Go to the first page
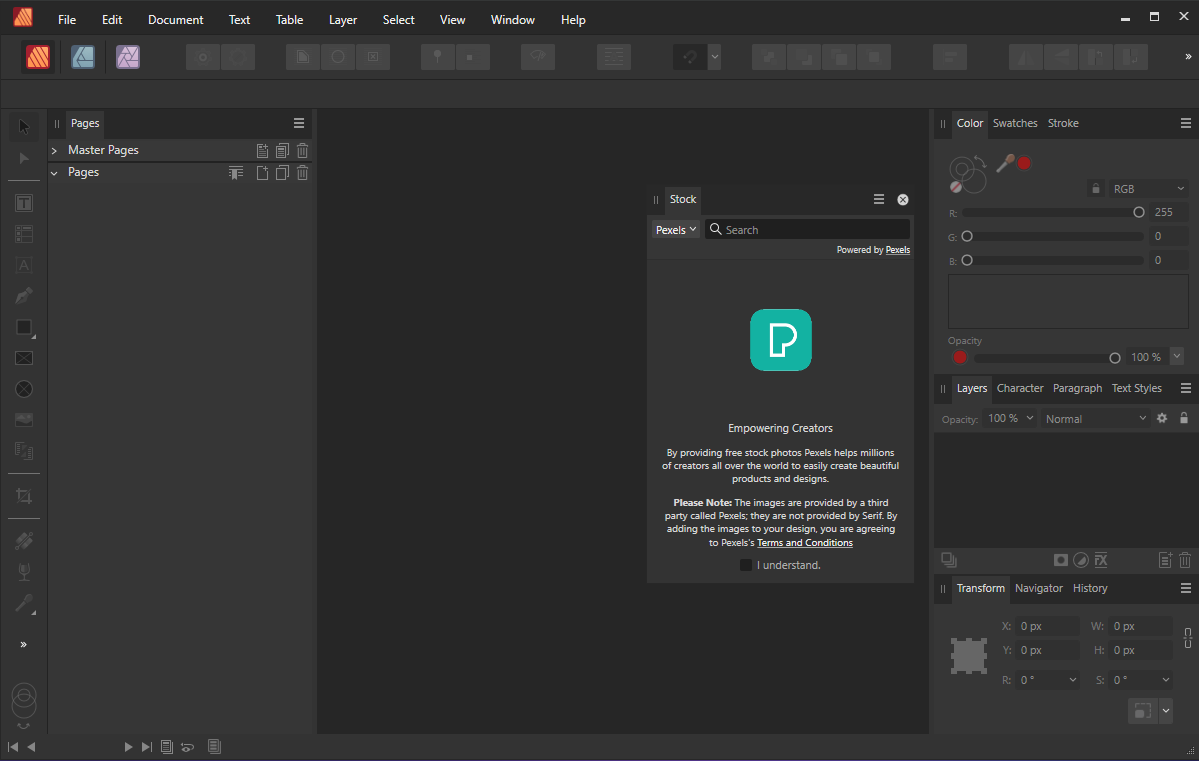 (x=13, y=747)
